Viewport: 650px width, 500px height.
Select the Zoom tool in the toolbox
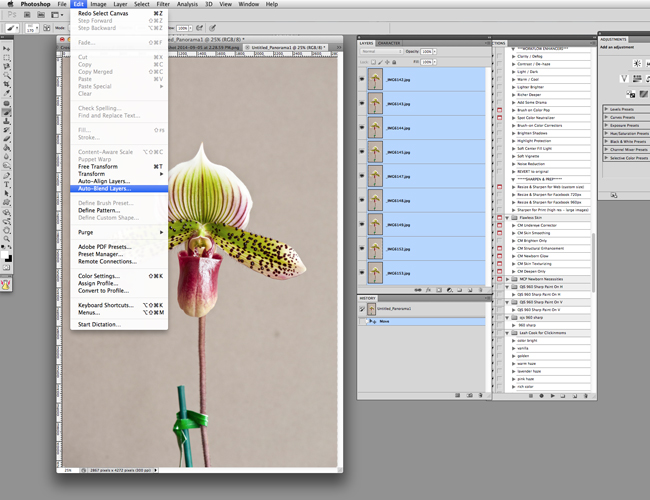(x=7, y=239)
